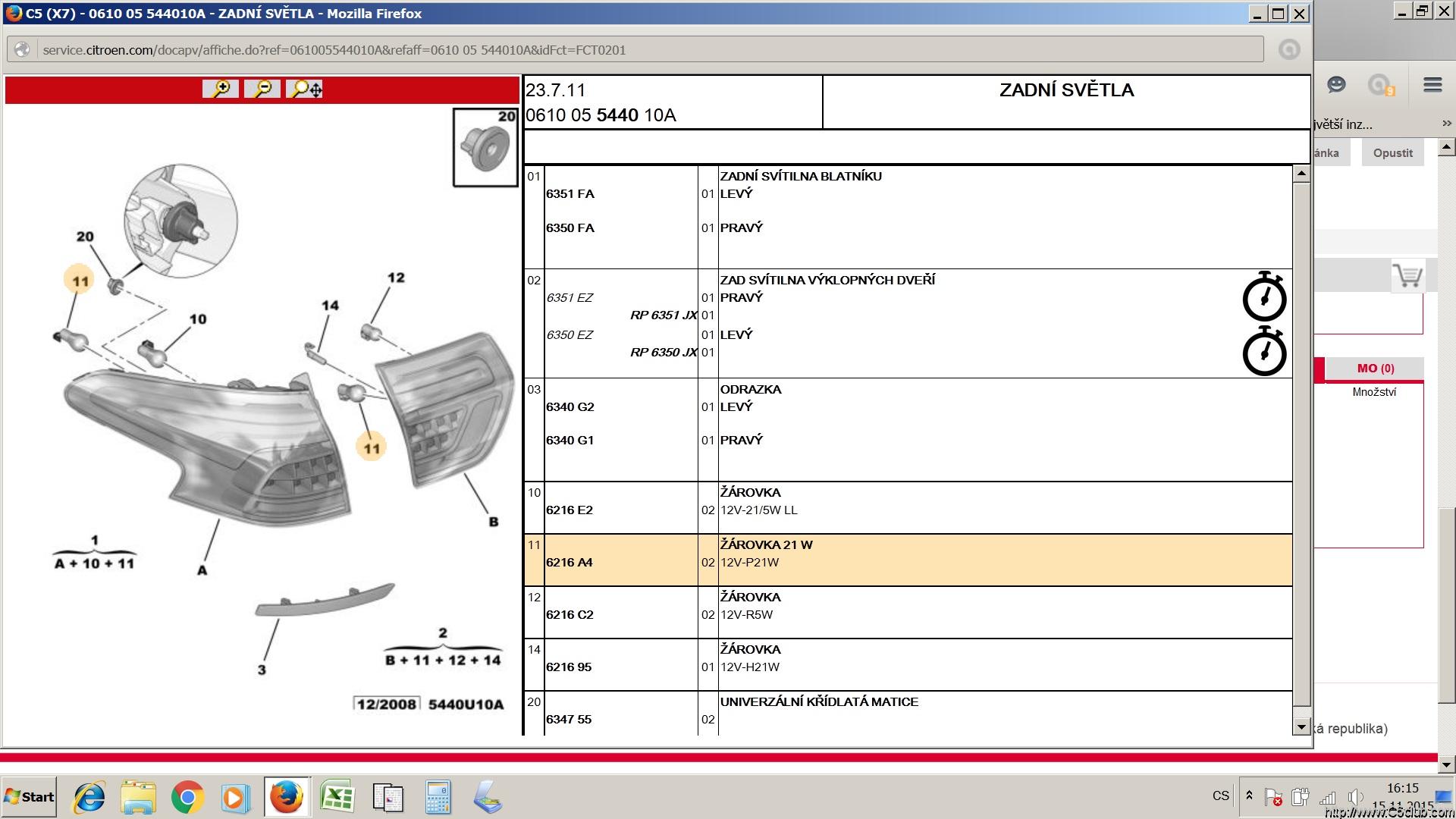Click callout 3 below reflector
This screenshot has height=819, width=1456.
(262, 670)
